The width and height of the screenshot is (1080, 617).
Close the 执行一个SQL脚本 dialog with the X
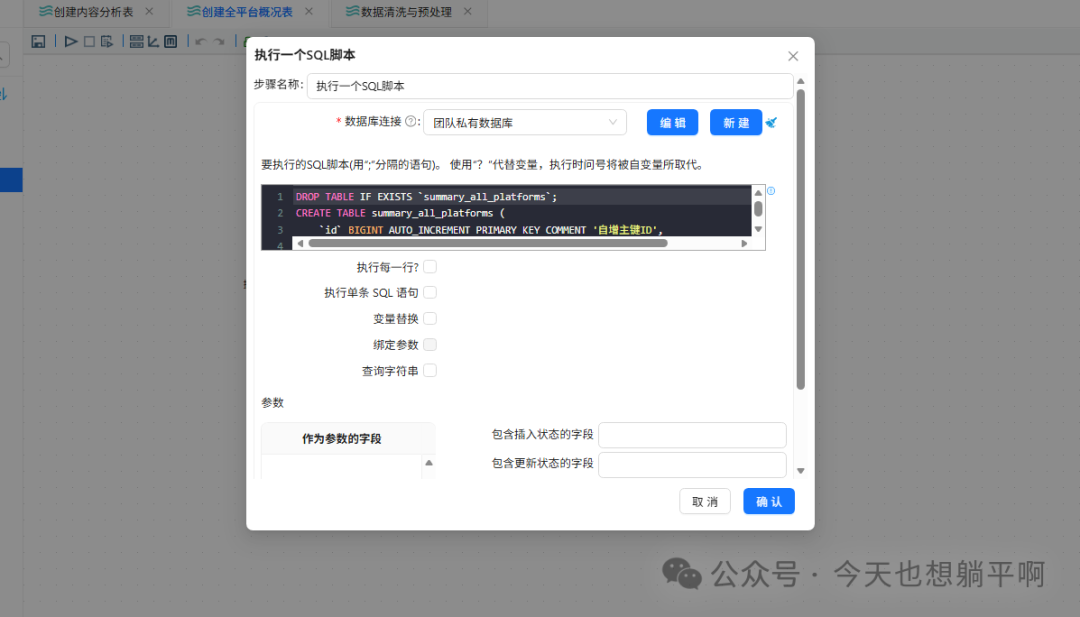pos(793,56)
